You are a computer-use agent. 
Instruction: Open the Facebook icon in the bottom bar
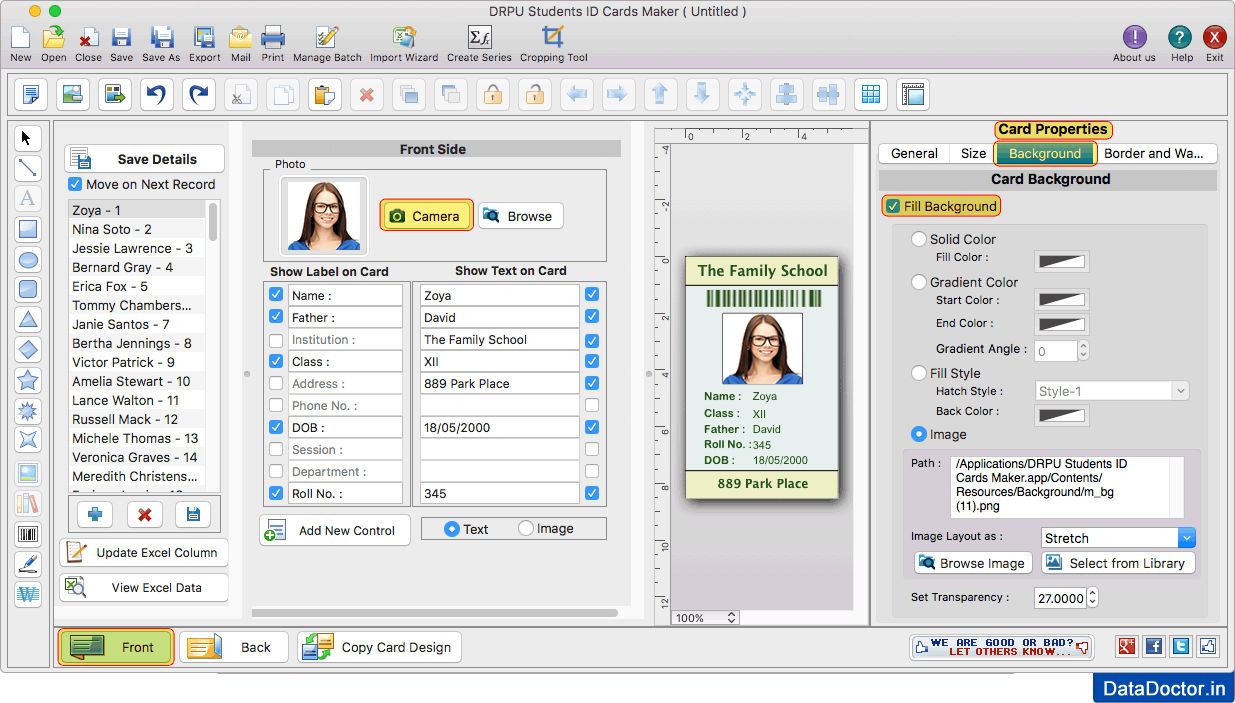click(x=1154, y=647)
